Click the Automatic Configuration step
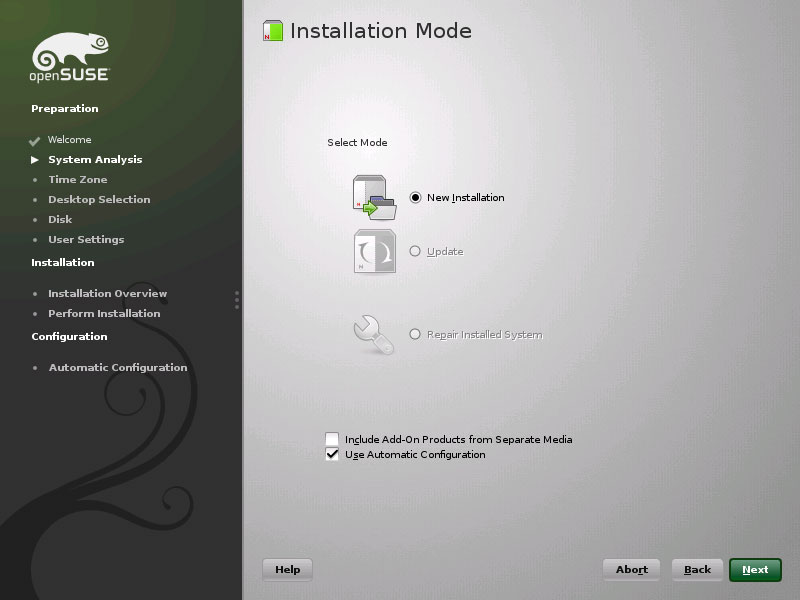Screen dimensions: 800x600 point(118,367)
